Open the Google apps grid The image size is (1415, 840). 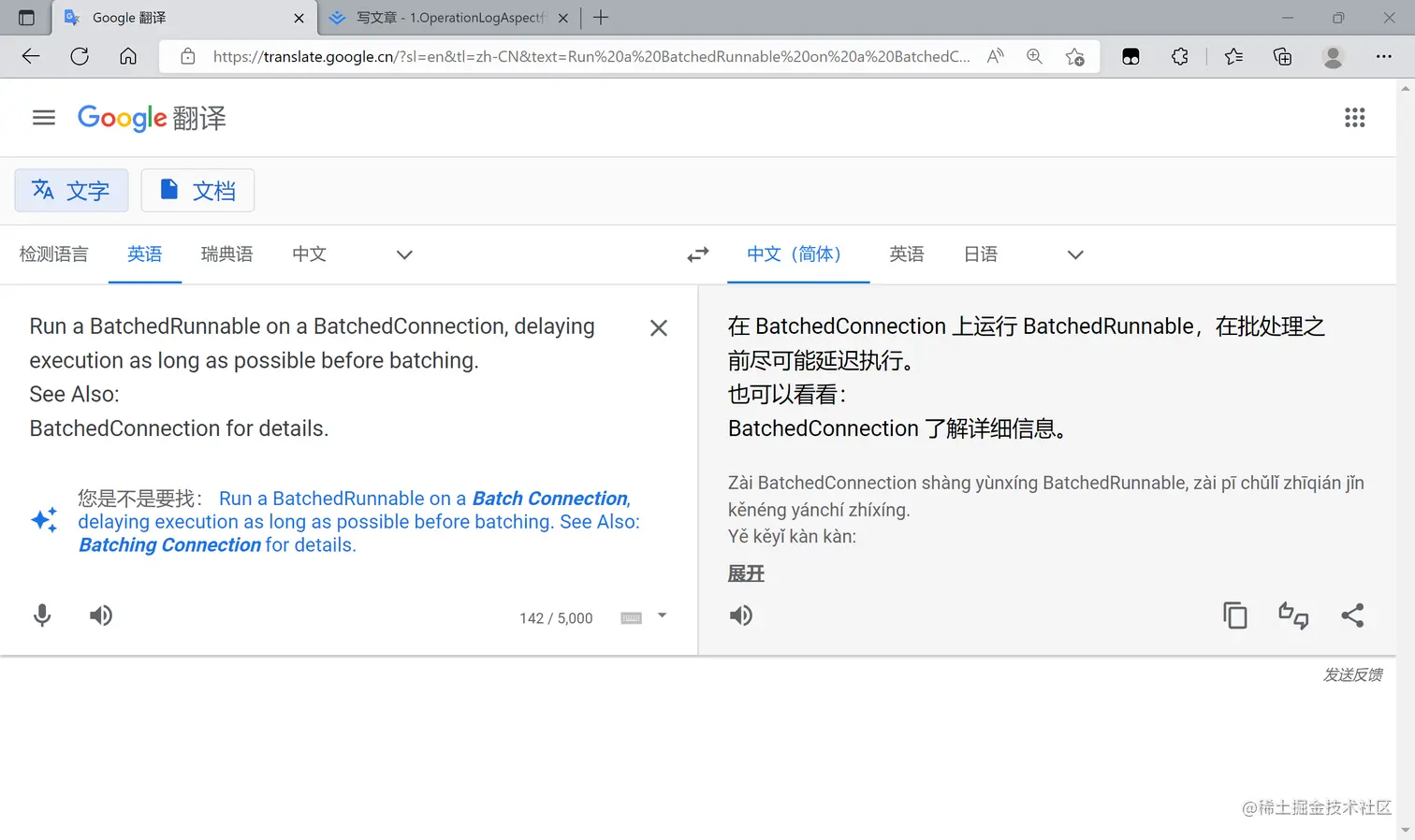click(x=1354, y=118)
